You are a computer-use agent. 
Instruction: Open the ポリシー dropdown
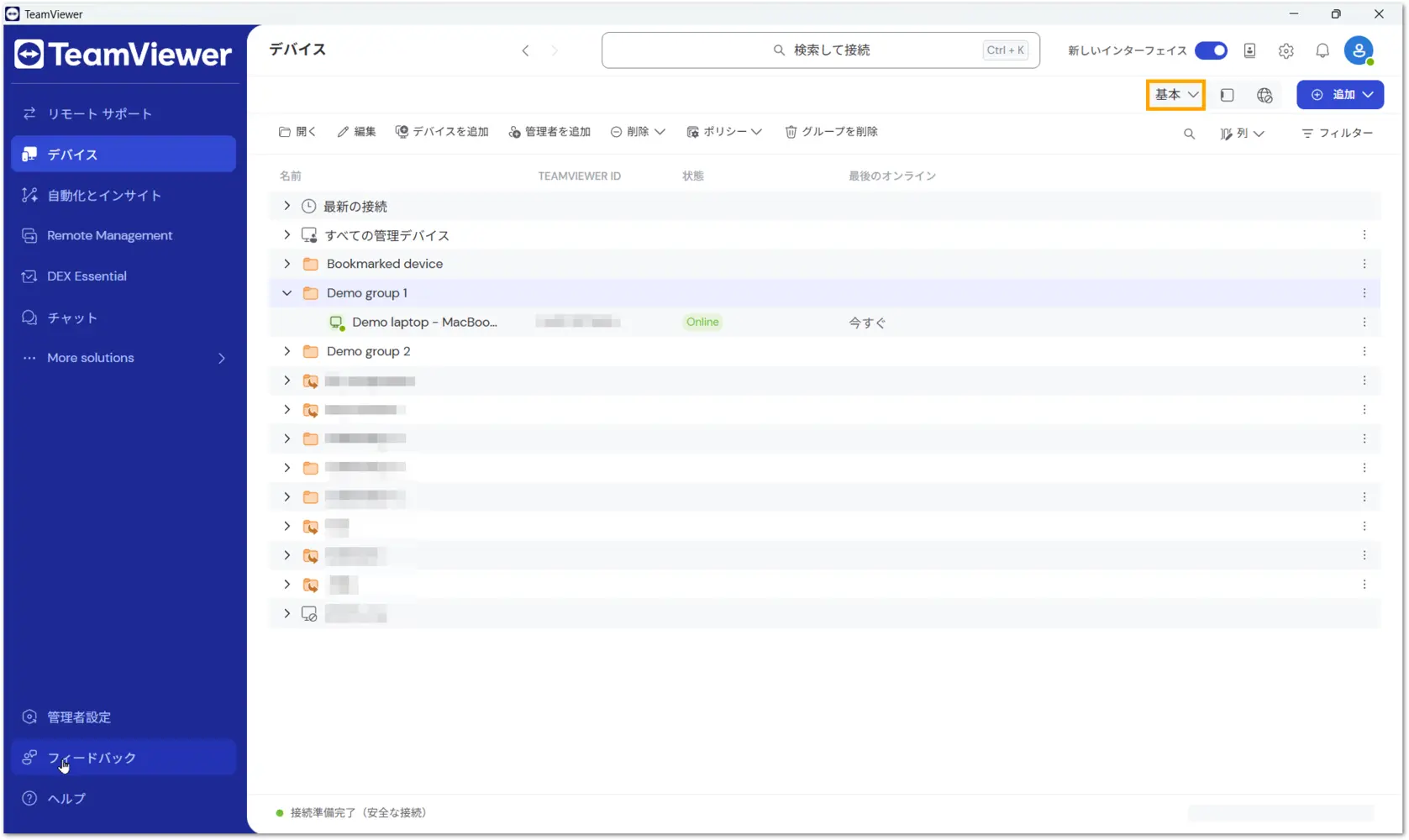click(724, 132)
